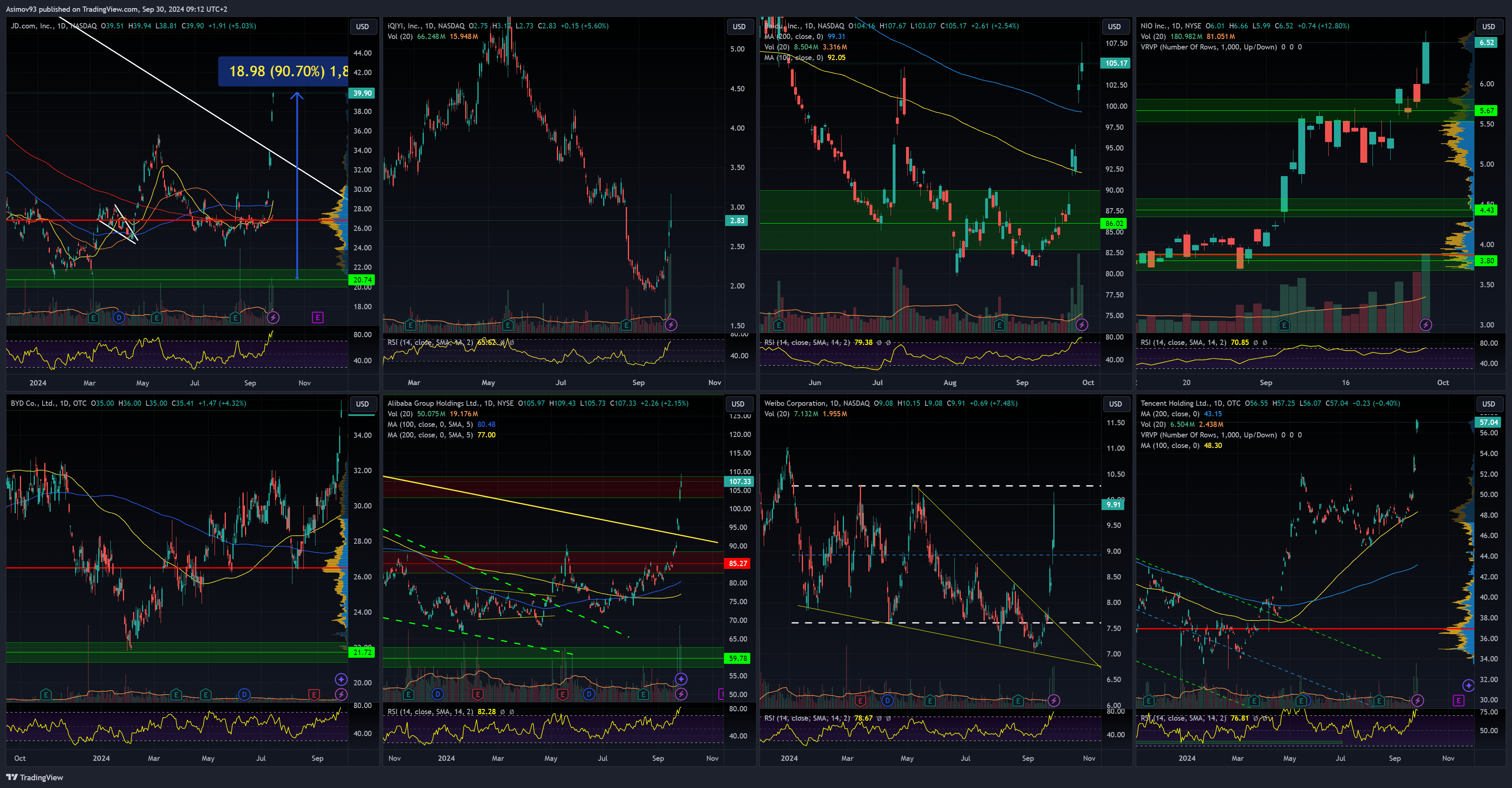Open USD currency selector on Tencent chart
Screen dimensions: 1512x788
click(x=1488, y=404)
